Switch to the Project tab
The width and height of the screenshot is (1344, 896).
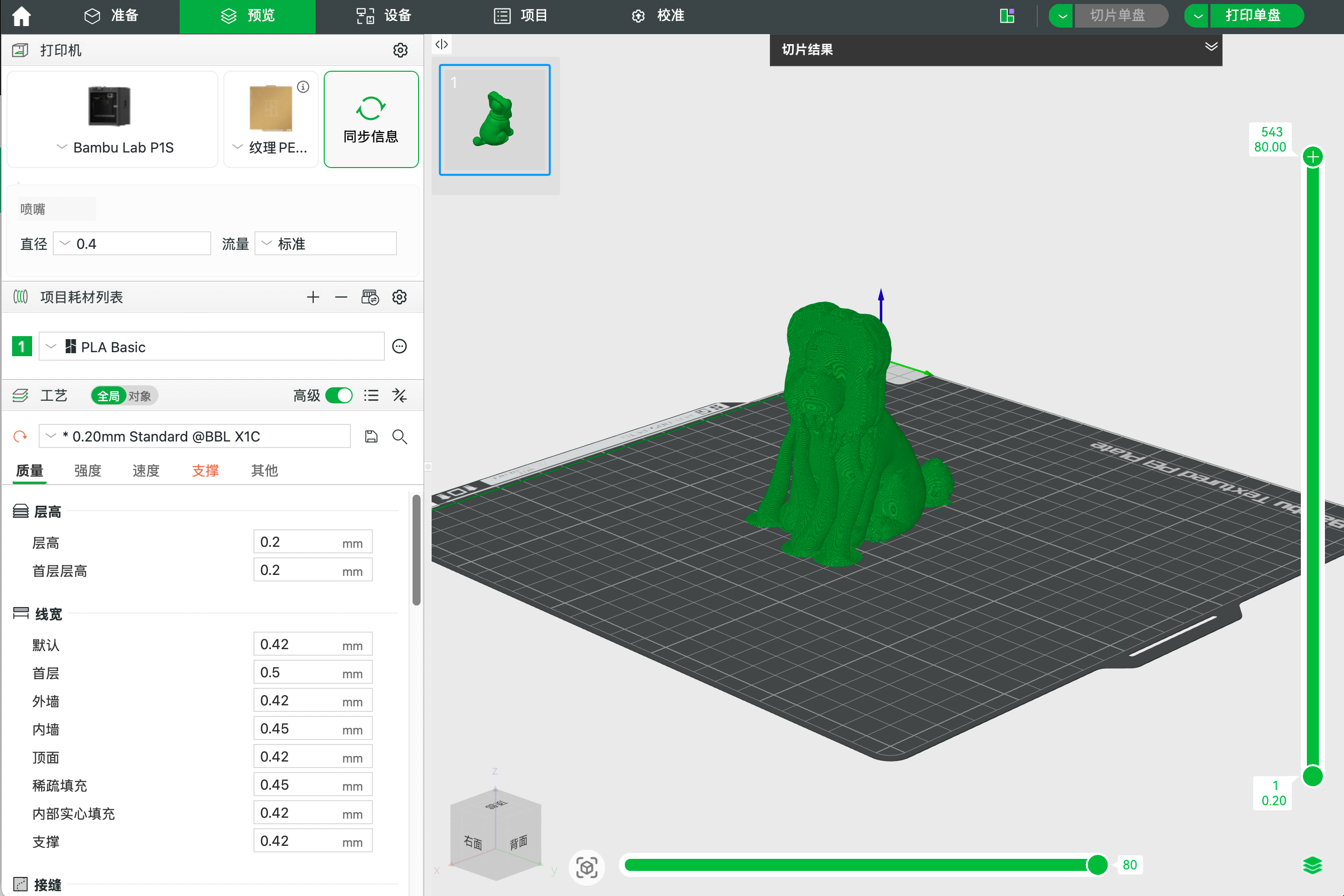(521, 16)
